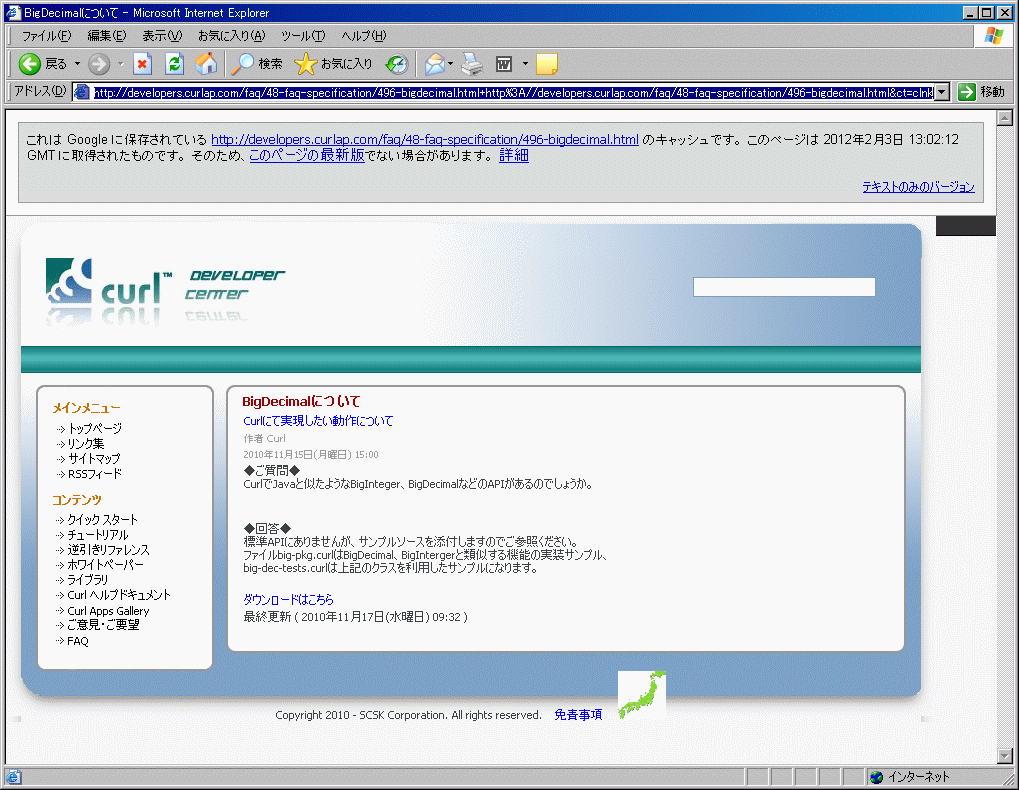Go to Home page icon
The height and width of the screenshot is (790, 1019).
click(x=206, y=64)
